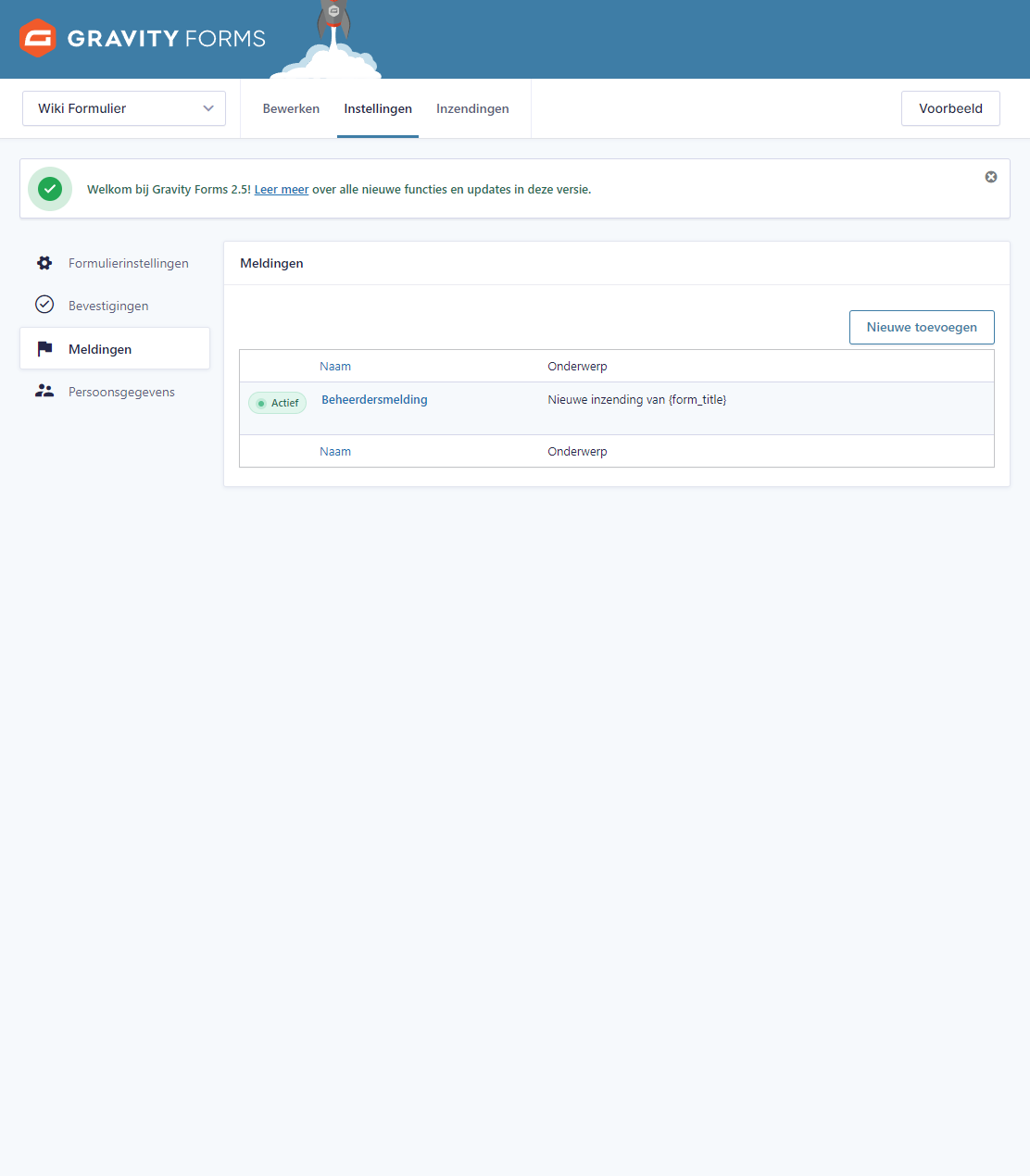Click the Nieuwe toevoegen button

coord(922,327)
